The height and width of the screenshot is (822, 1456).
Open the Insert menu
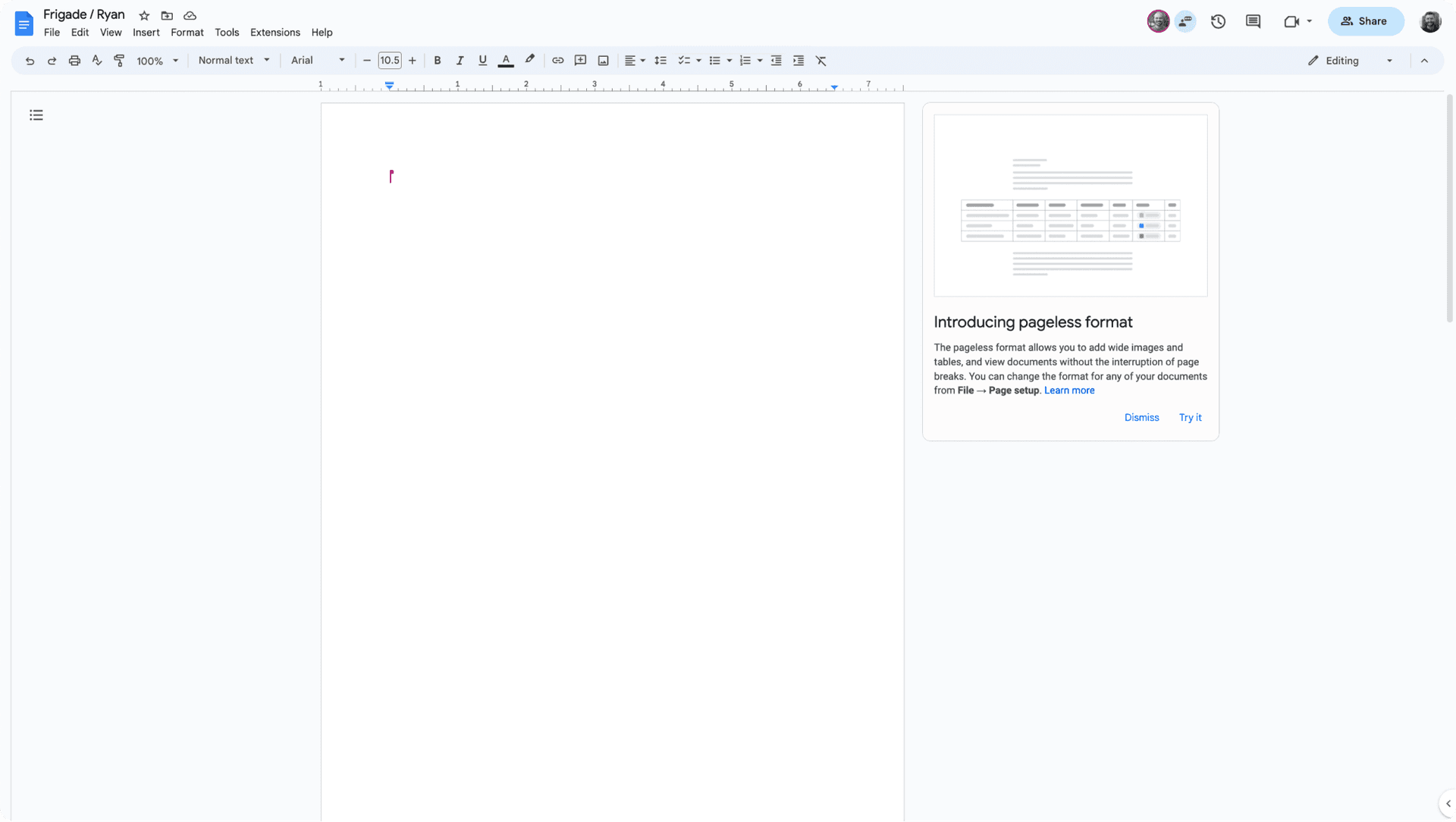click(146, 33)
